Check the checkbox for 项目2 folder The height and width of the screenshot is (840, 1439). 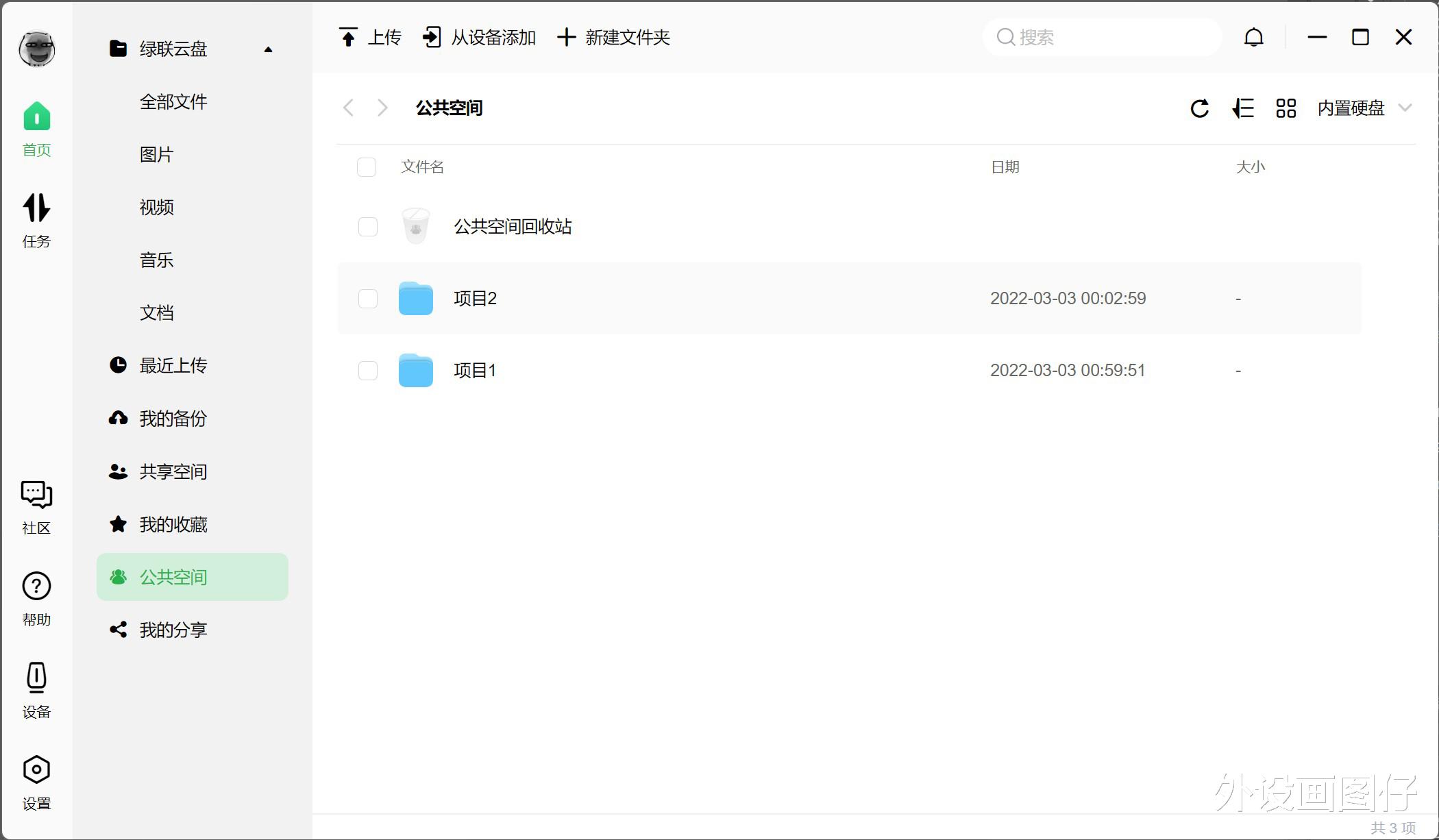tap(367, 299)
